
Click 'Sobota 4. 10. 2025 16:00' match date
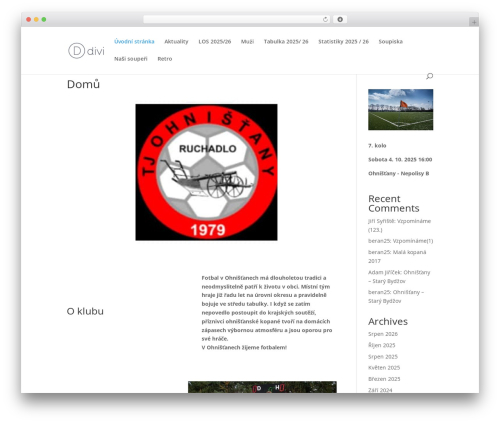point(400,159)
